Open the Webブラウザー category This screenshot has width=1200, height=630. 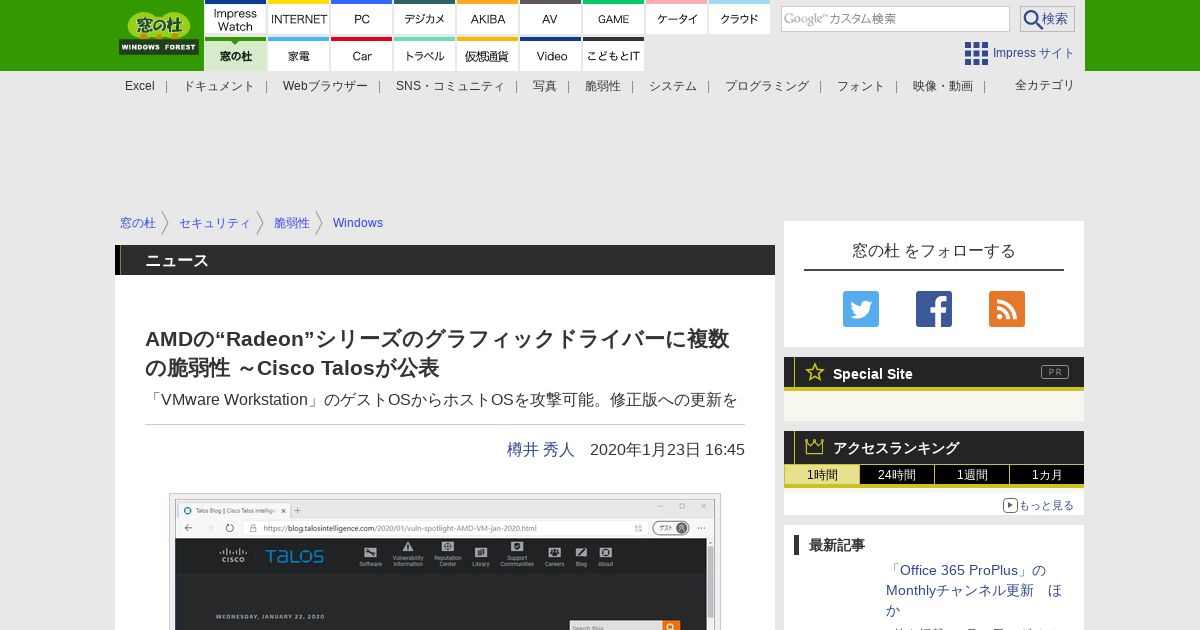(x=325, y=86)
